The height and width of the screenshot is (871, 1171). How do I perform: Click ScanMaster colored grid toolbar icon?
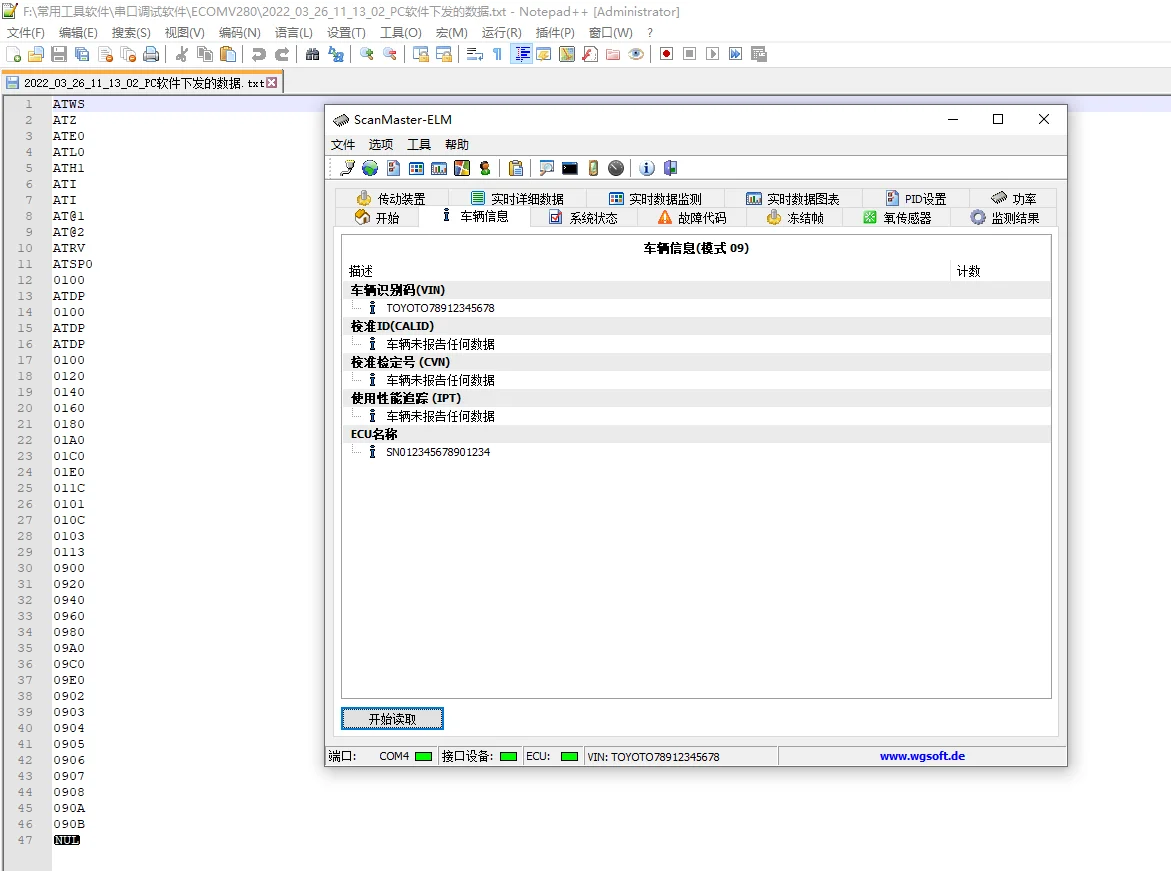pos(417,168)
